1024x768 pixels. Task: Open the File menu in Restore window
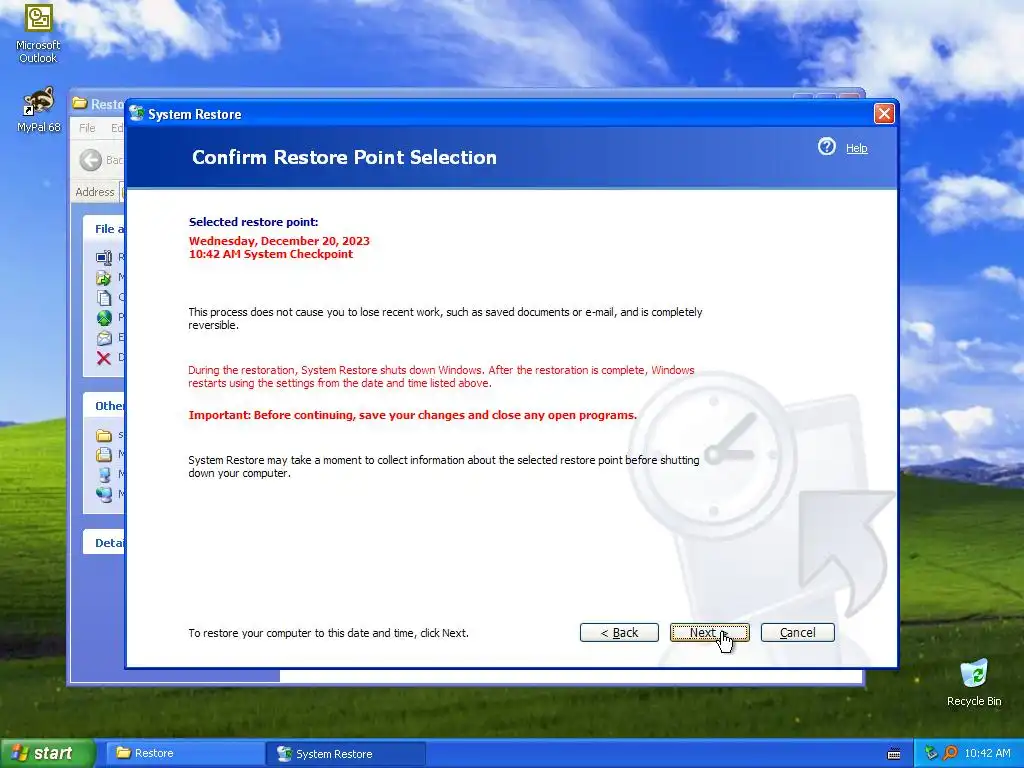[x=87, y=128]
